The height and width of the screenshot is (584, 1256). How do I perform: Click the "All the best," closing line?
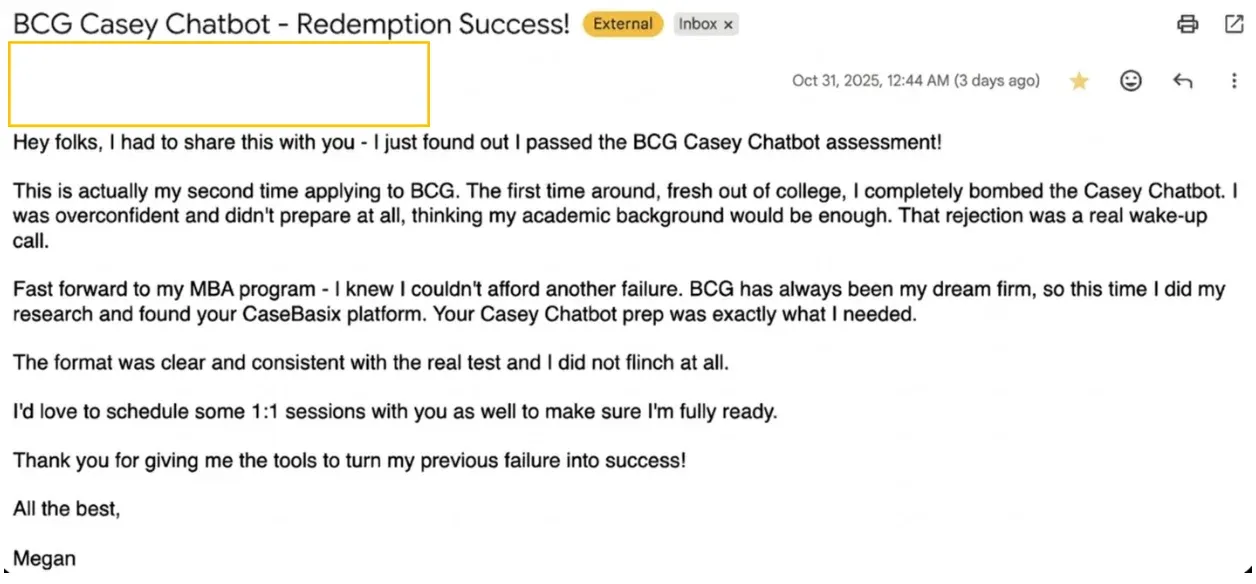click(x=66, y=509)
